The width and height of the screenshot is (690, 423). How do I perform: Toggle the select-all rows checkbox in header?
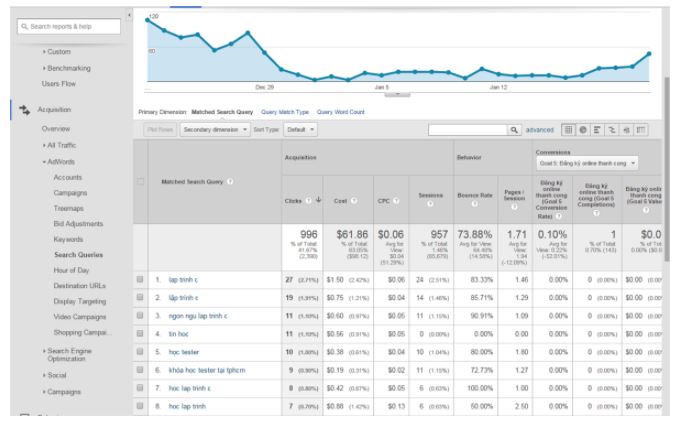click(140, 181)
